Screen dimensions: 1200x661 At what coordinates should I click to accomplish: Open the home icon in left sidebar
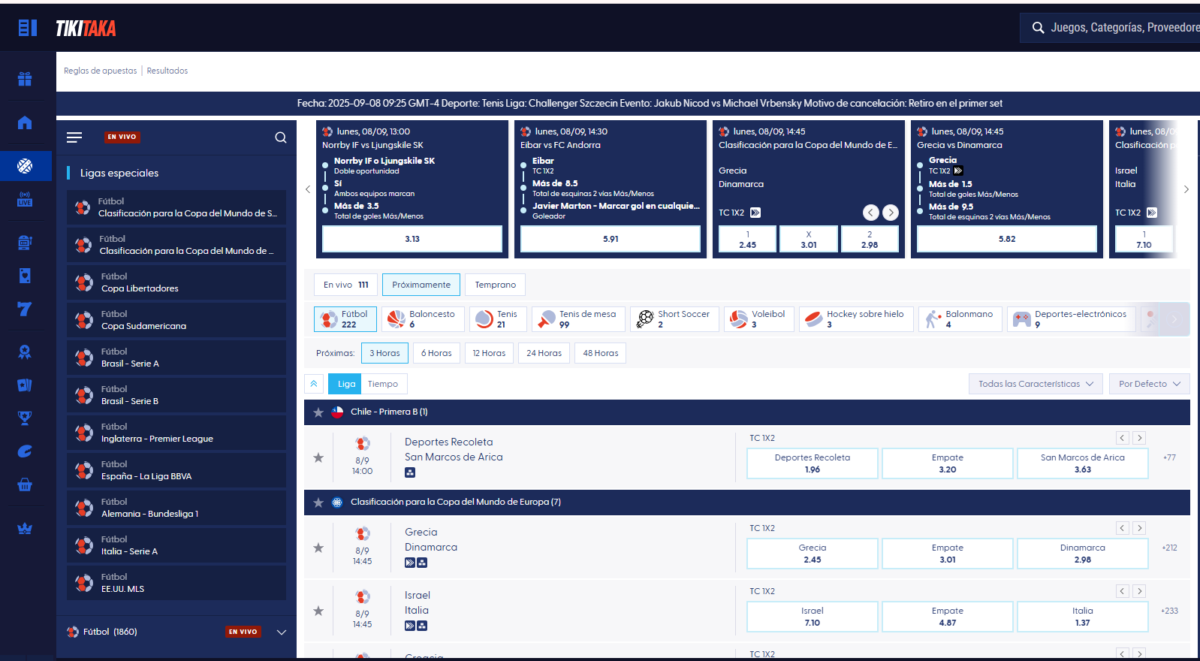click(x=25, y=122)
